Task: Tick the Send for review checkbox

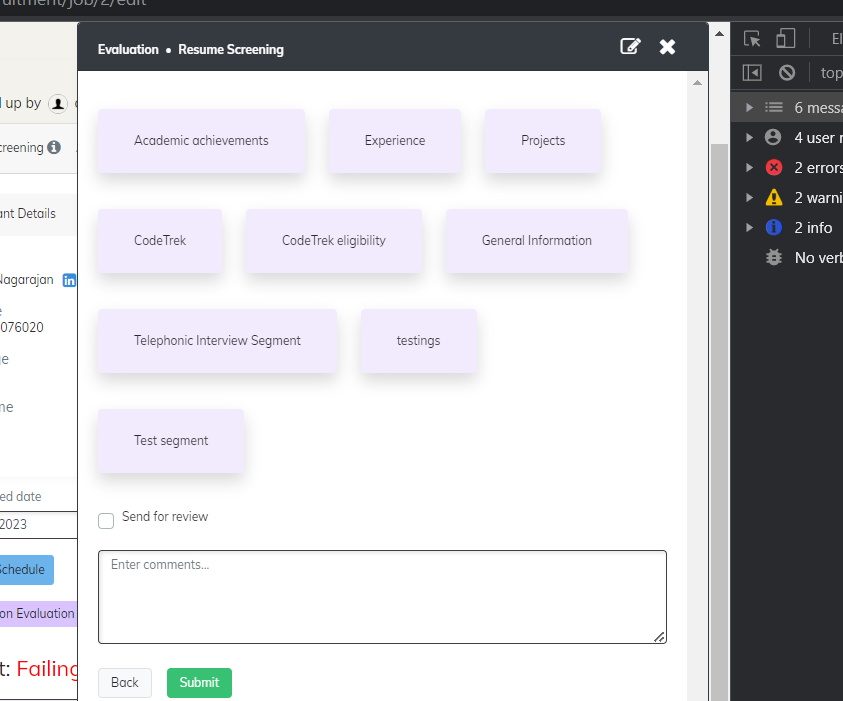Action: pos(106,520)
